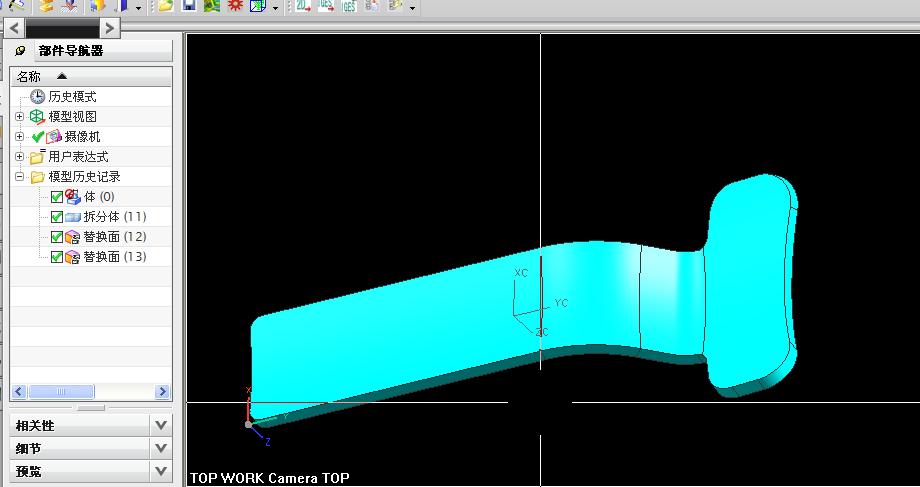Click the navigator scrollbar left arrow

coord(19,392)
